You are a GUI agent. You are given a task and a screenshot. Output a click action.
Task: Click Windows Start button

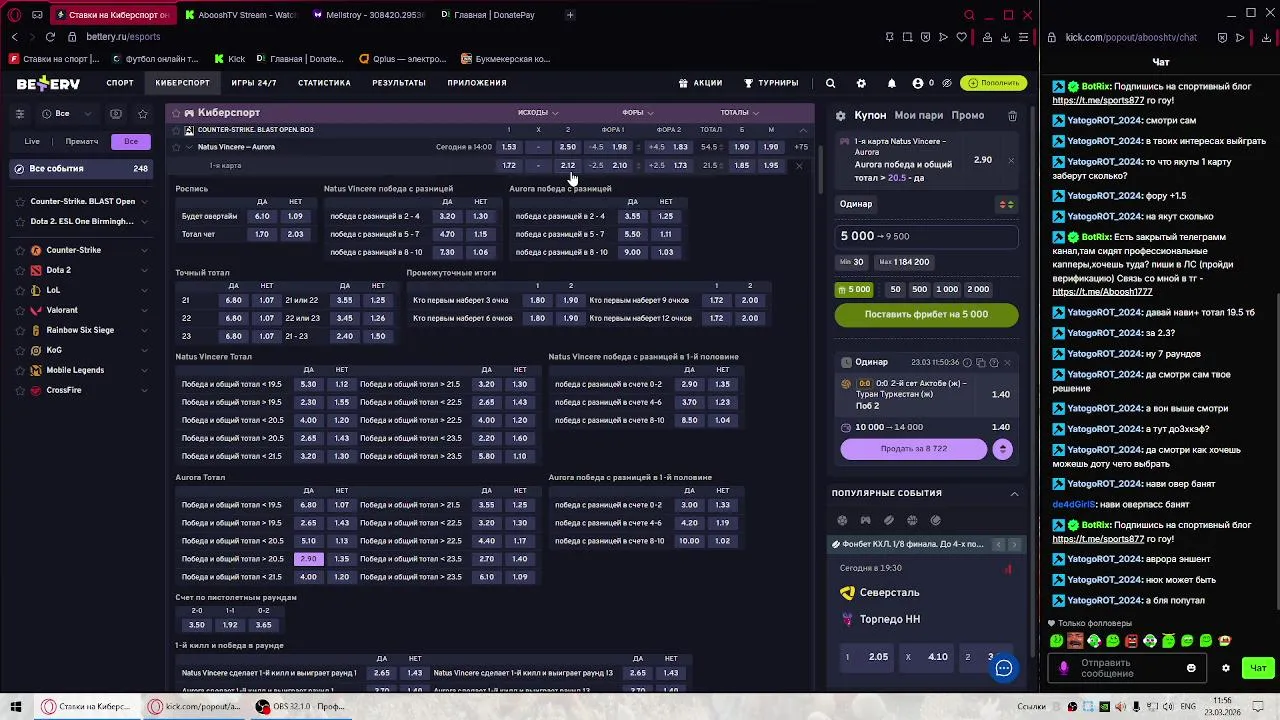tap(16, 706)
